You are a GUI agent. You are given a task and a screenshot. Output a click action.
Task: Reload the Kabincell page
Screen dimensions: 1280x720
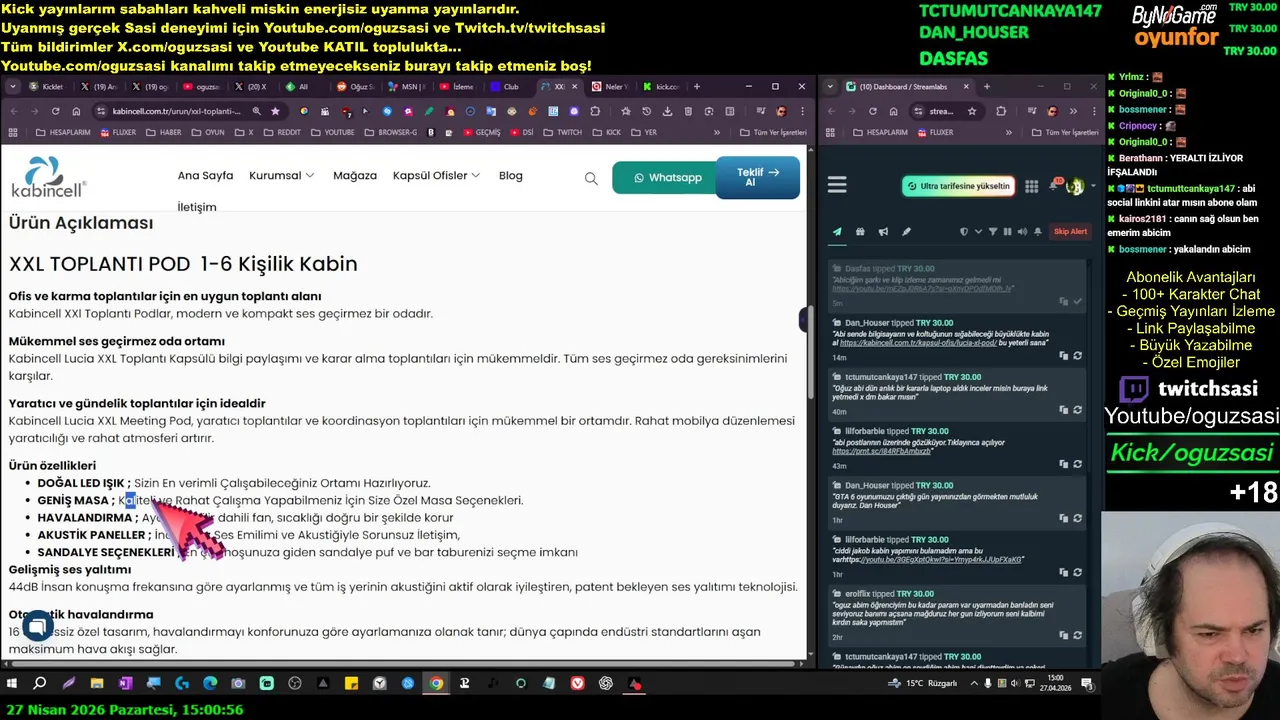coord(55,111)
